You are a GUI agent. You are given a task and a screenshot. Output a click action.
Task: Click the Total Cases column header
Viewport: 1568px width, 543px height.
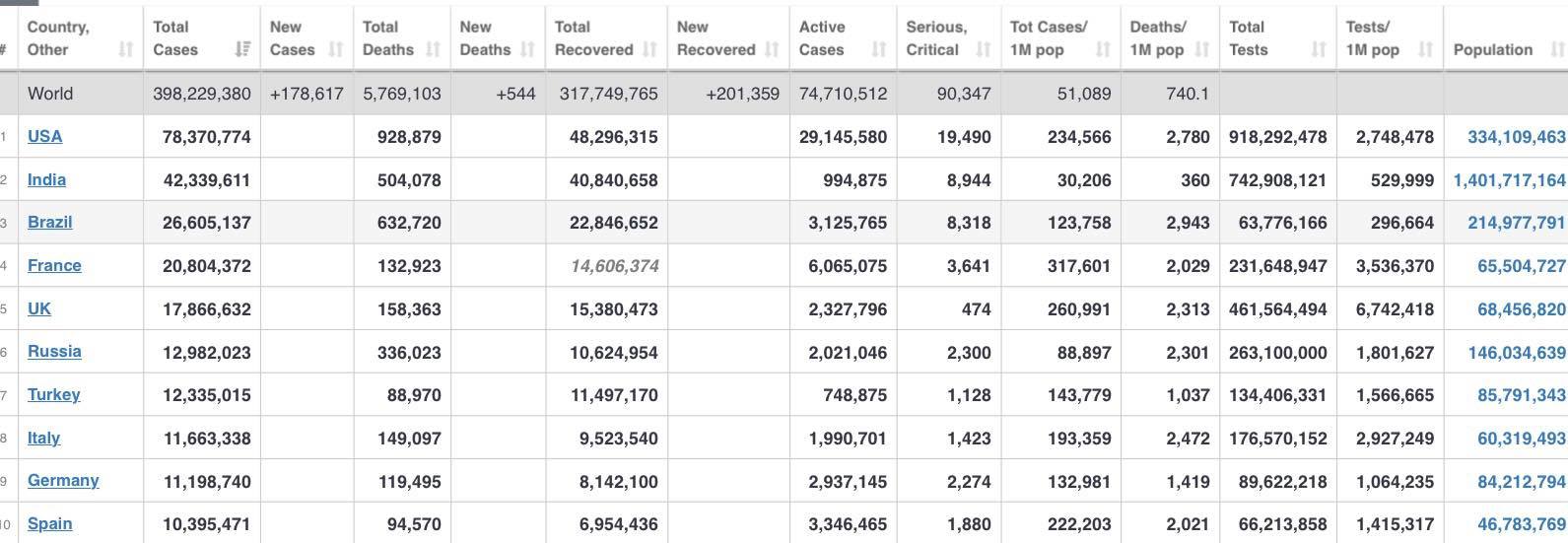click(x=202, y=38)
